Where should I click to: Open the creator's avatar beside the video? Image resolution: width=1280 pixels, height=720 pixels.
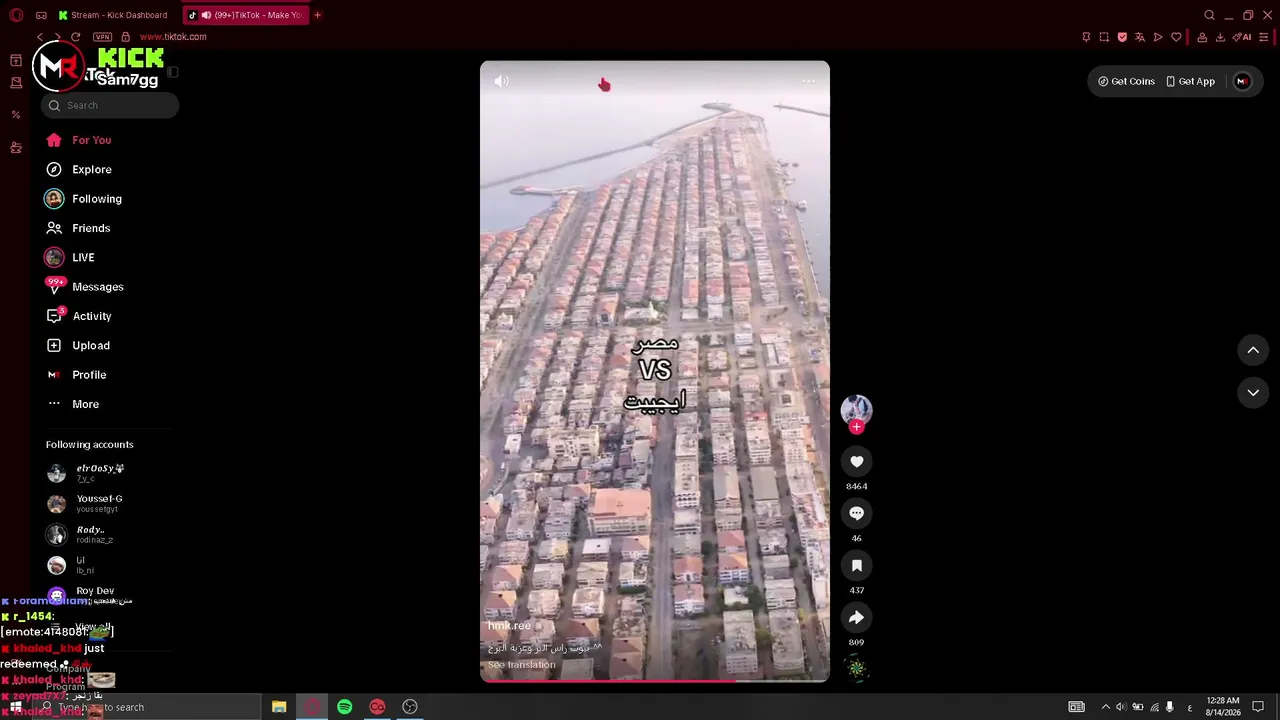click(856, 409)
